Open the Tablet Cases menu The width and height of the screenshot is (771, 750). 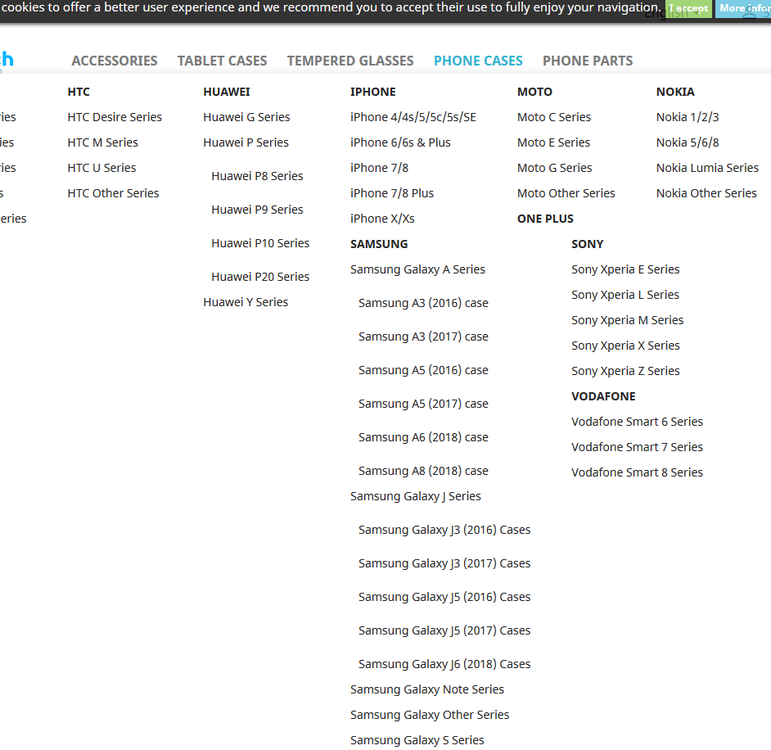(x=222, y=61)
